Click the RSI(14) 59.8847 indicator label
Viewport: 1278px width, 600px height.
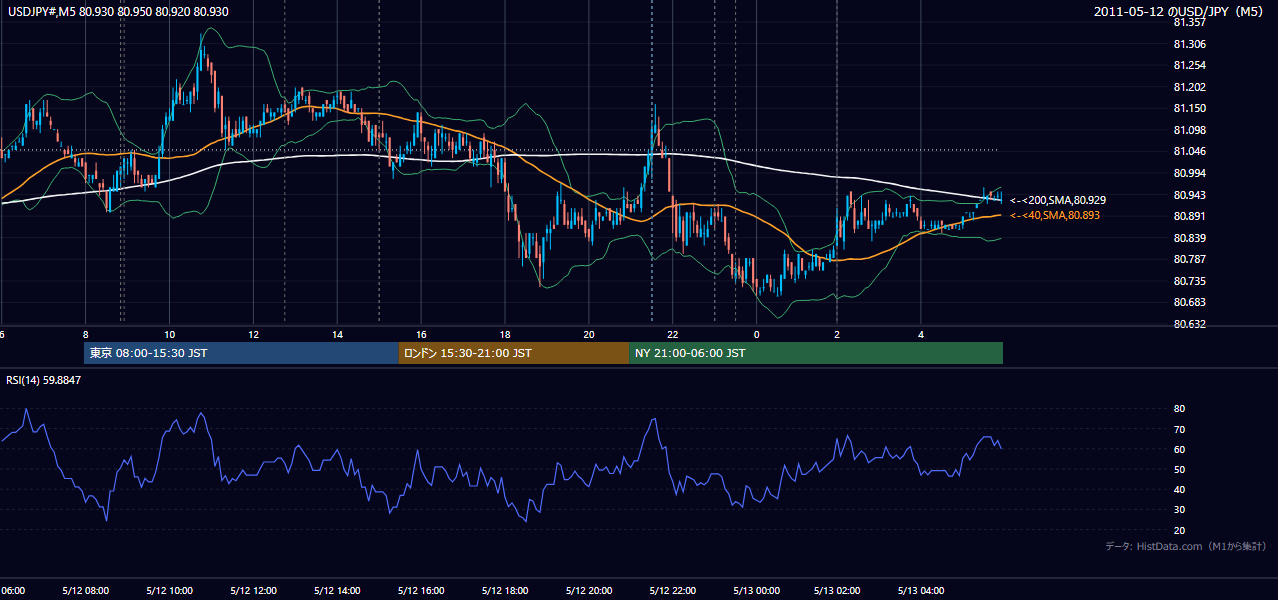[44, 380]
